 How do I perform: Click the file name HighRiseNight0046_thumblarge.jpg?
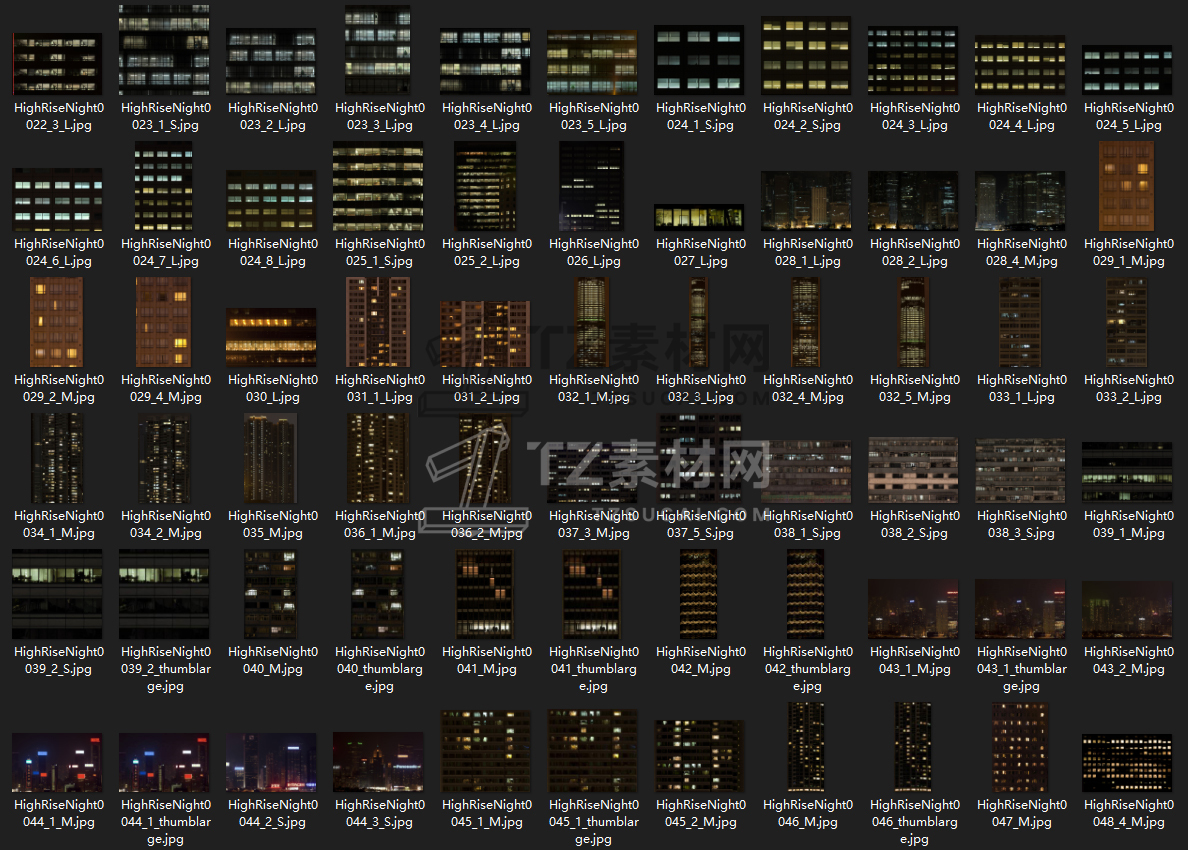tap(914, 821)
